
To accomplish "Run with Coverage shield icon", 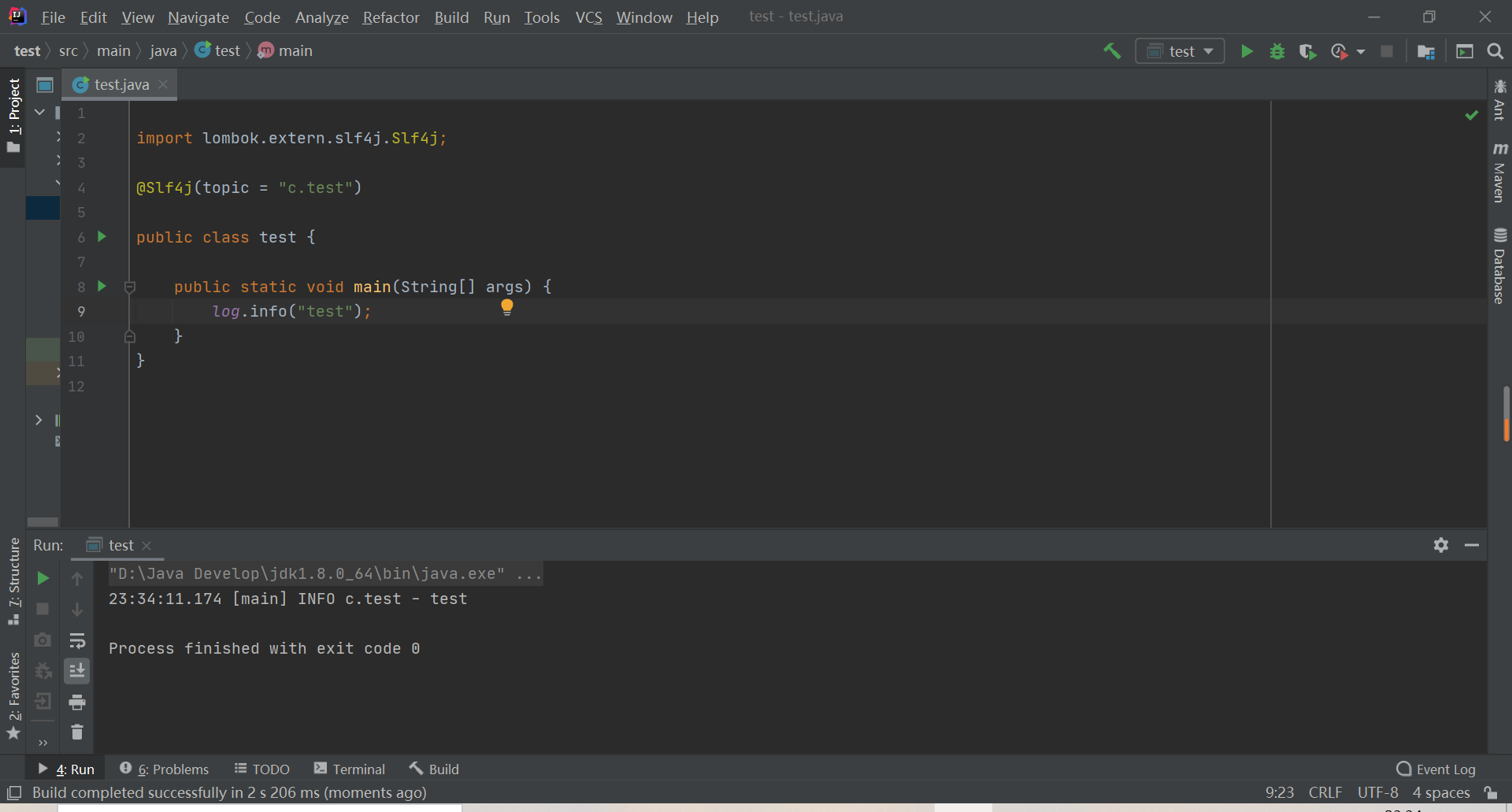I will 1307,51.
